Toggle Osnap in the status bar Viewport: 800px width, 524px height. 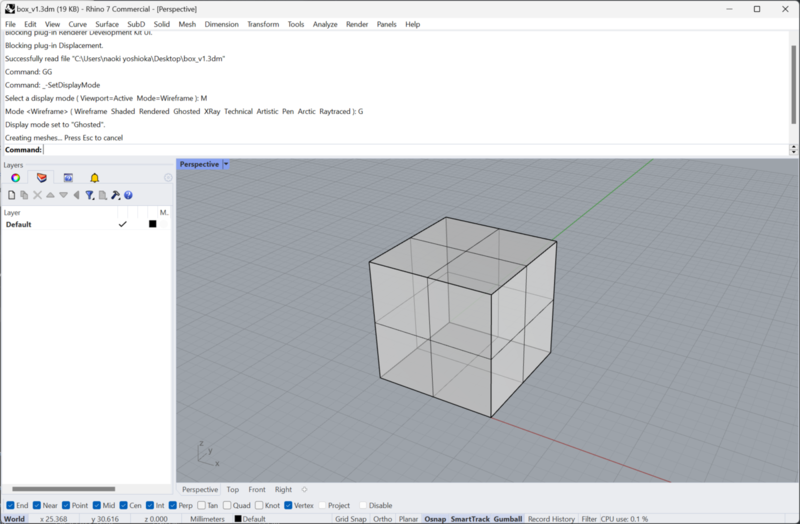(435, 519)
